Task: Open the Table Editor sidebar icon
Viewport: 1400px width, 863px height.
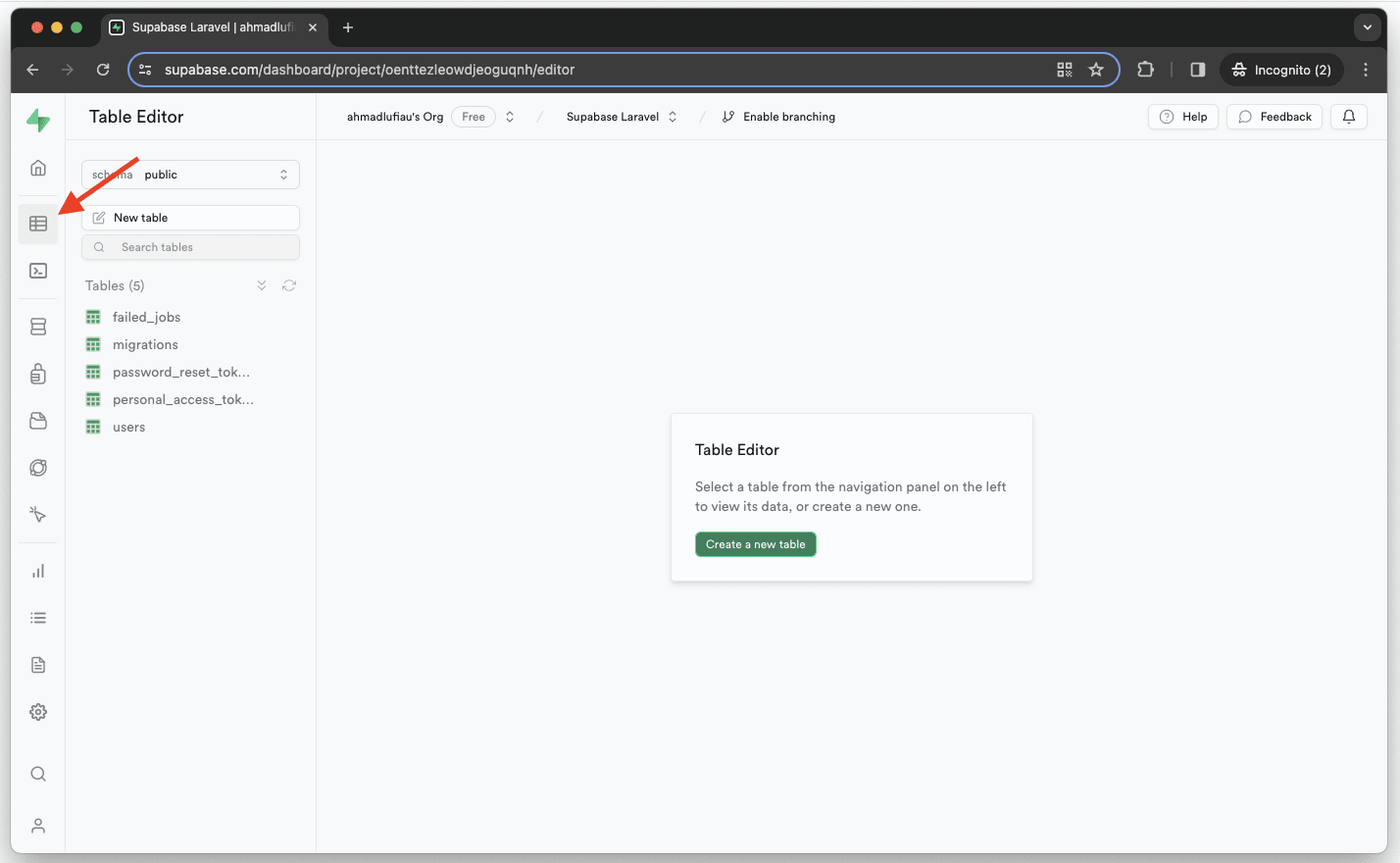Action: click(38, 224)
